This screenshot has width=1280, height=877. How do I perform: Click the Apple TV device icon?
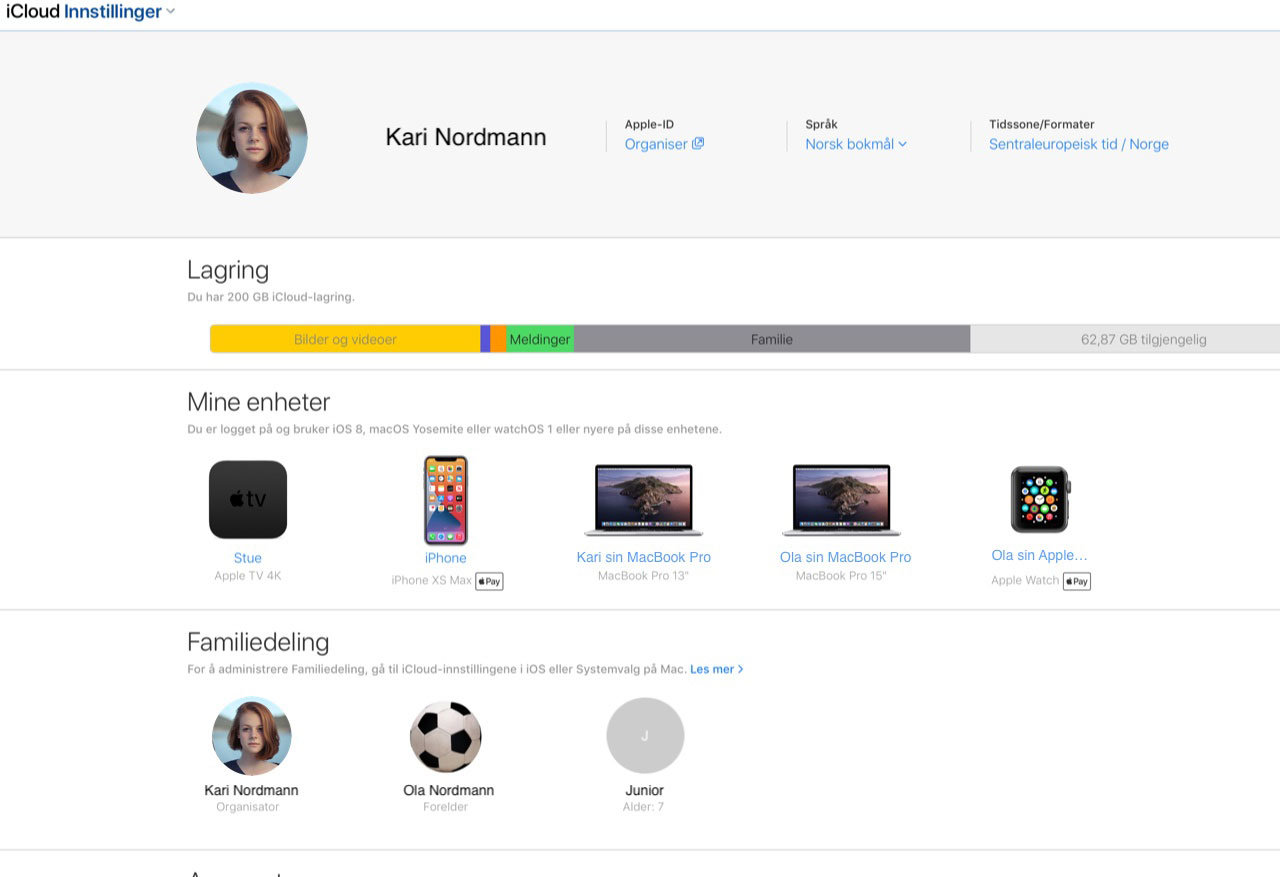[x=248, y=499]
